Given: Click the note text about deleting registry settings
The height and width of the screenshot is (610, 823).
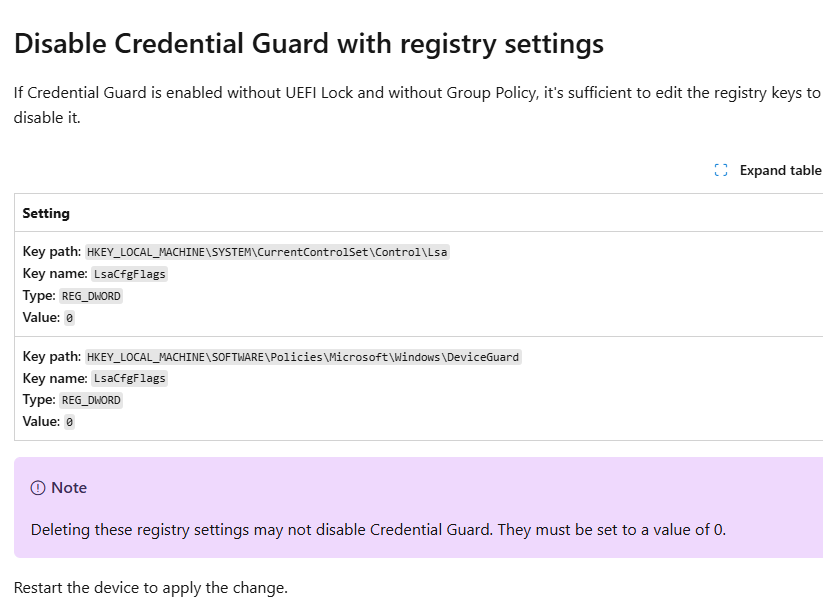Looking at the screenshot, I should pyautogui.click(x=378, y=530).
